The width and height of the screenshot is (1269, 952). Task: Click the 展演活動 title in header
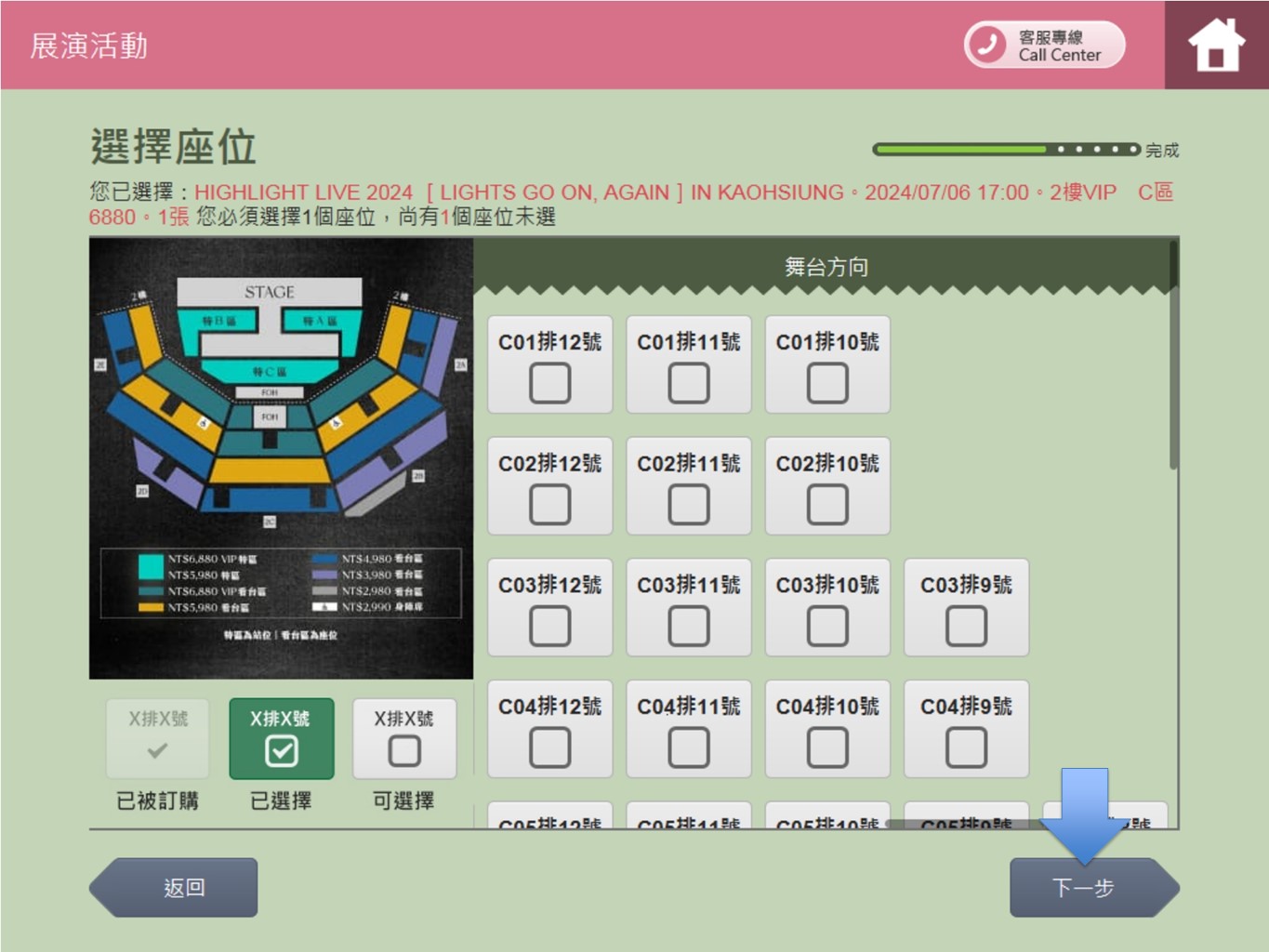pyautogui.click(x=89, y=46)
